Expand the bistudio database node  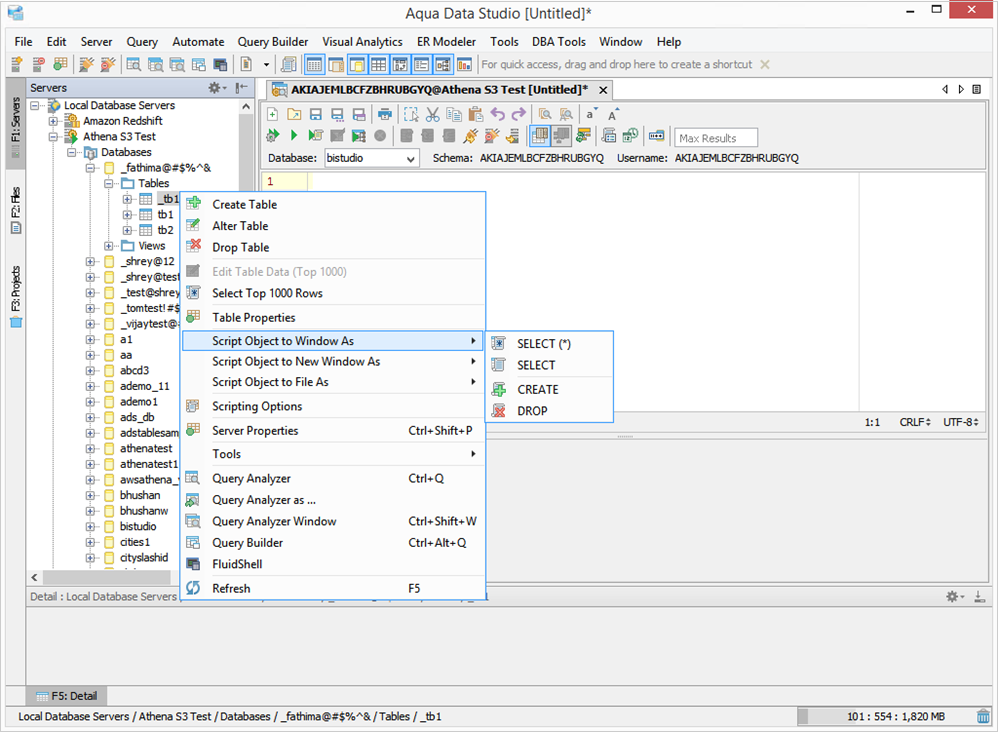pos(90,526)
